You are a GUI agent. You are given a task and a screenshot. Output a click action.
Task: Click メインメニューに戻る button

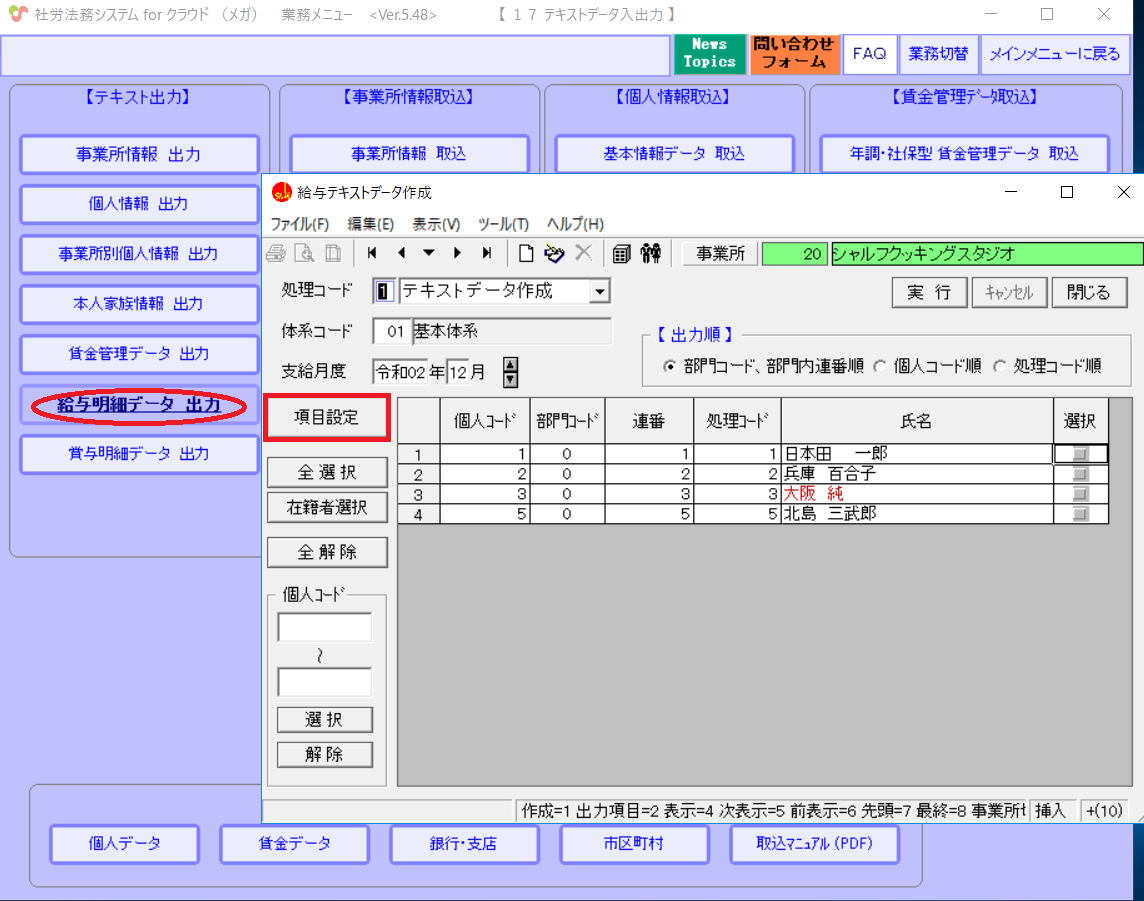coord(1054,54)
